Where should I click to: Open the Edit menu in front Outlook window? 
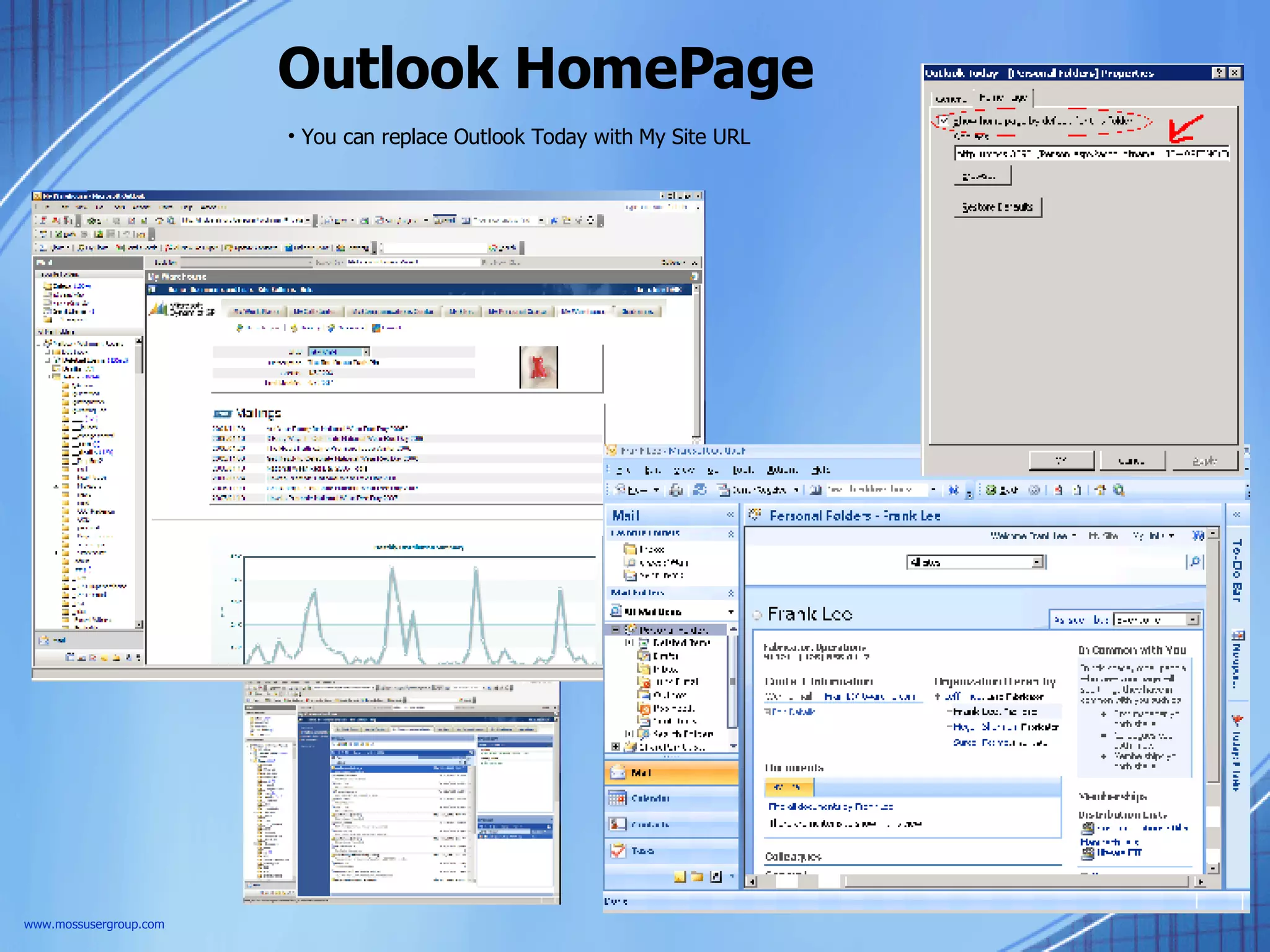653,470
